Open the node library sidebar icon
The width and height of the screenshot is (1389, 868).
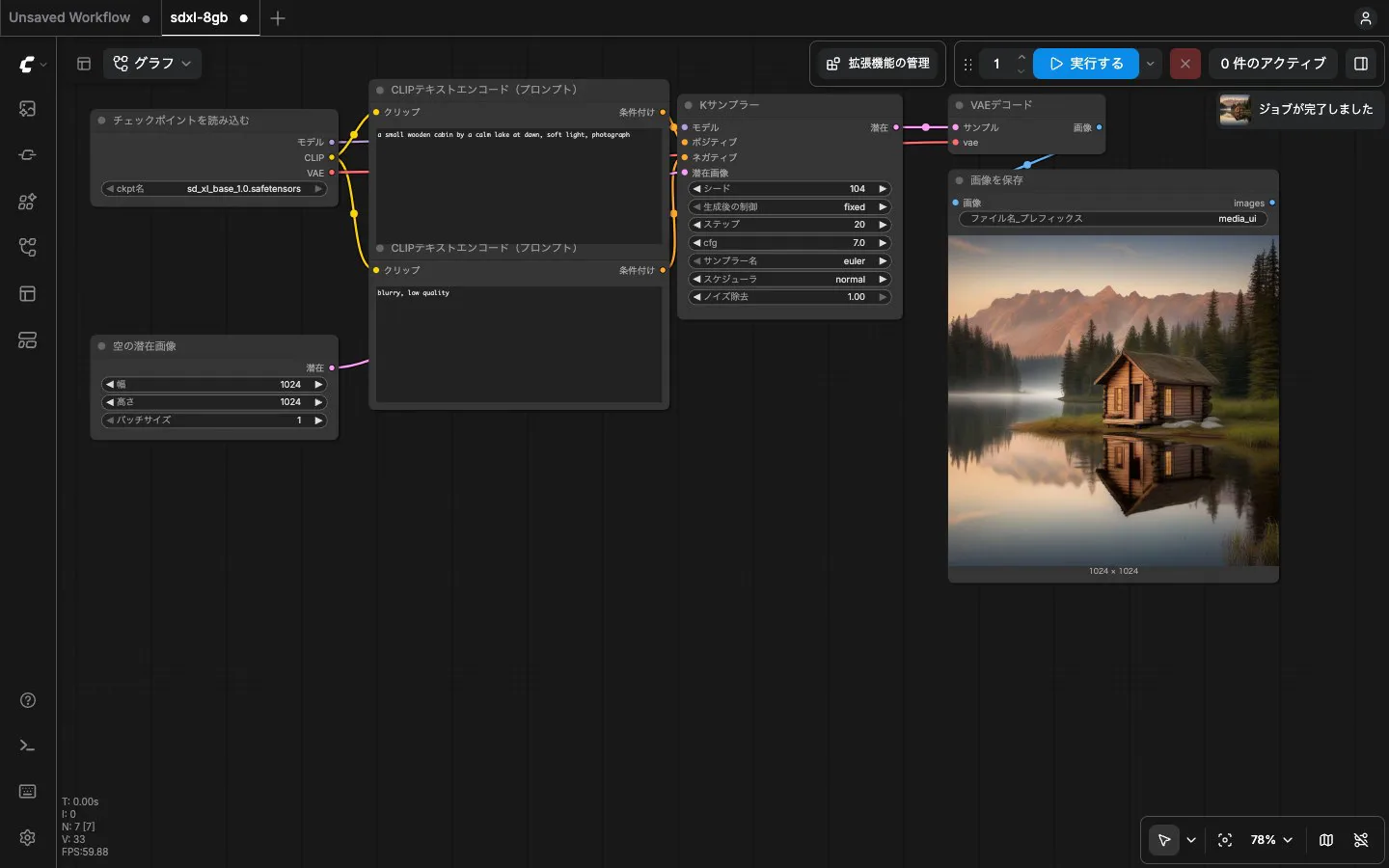[x=28, y=155]
